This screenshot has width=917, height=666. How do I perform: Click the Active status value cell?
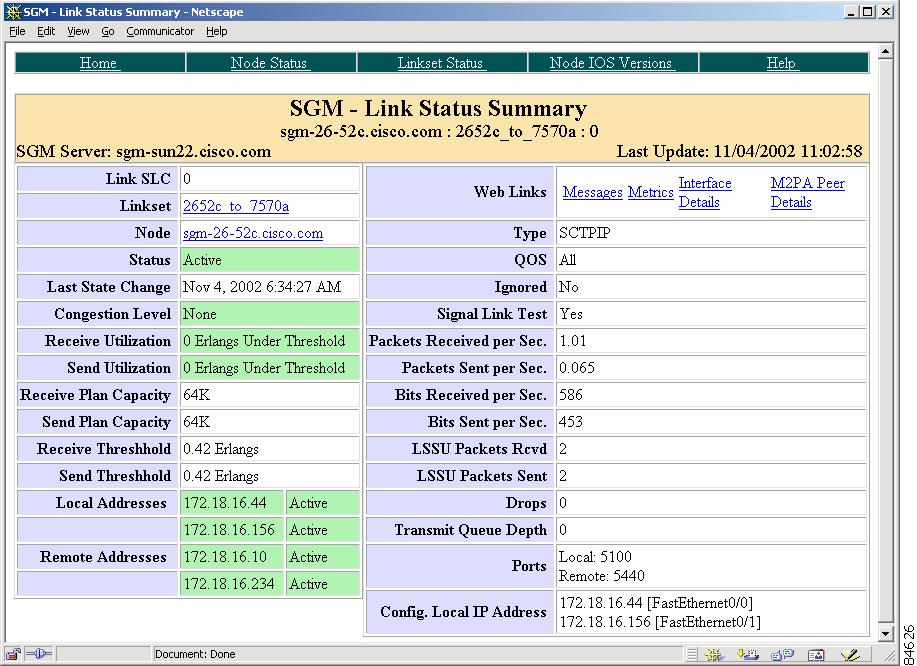point(270,260)
